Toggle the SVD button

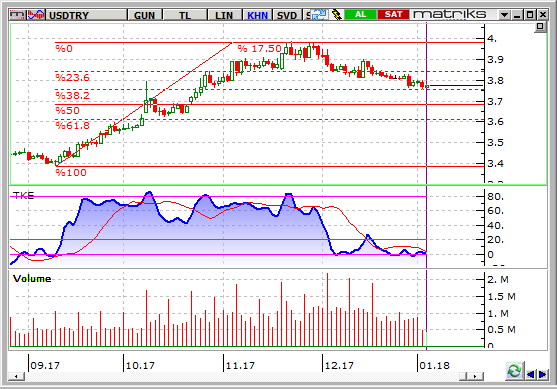click(x=287, y=15)
